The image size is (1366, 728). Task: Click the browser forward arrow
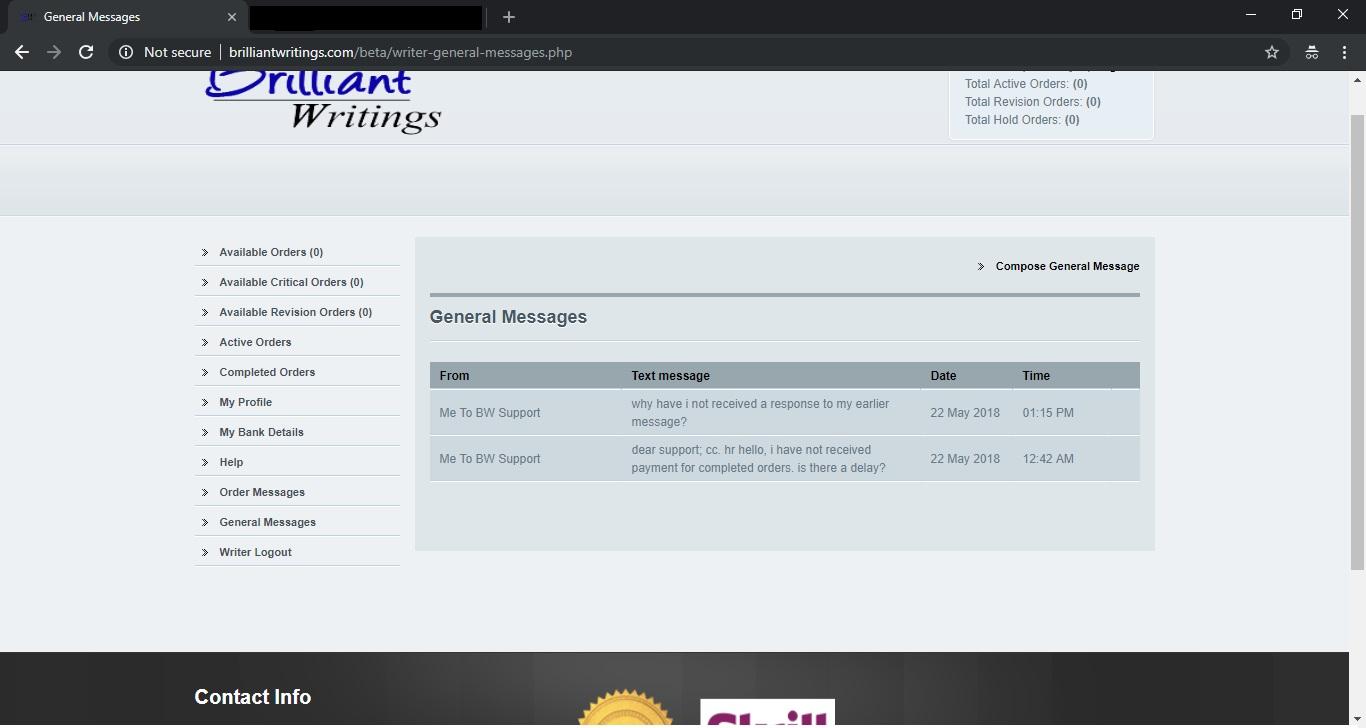[54, 52]
